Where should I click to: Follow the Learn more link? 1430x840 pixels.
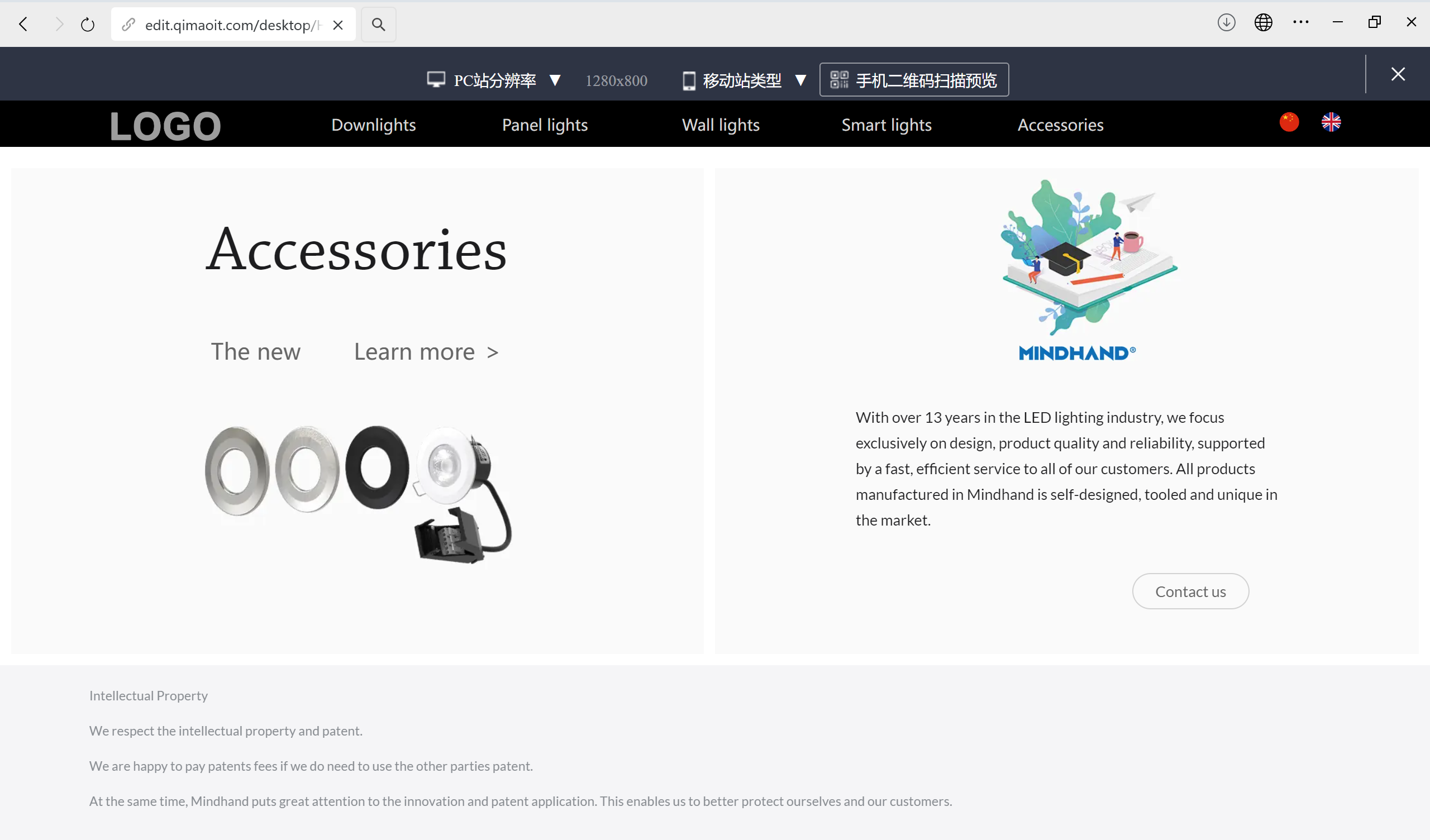point(426,352)
